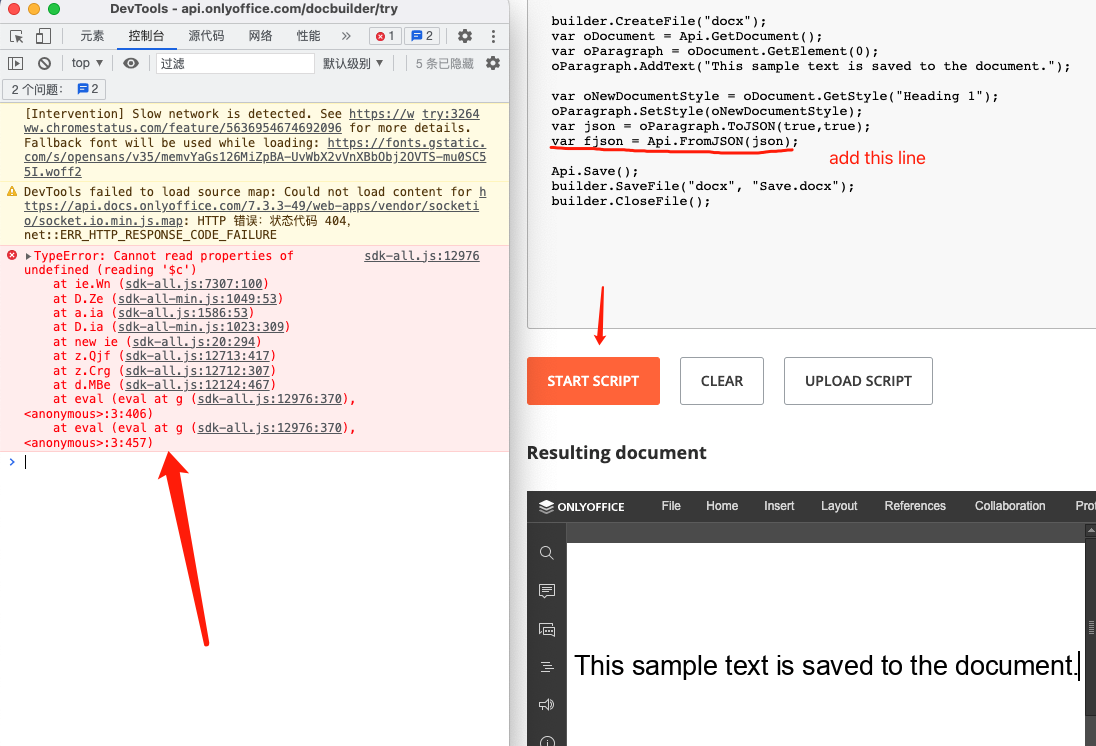Click the message count badge showing 2
The image size is (1096, 746).
tap(422, 36)
